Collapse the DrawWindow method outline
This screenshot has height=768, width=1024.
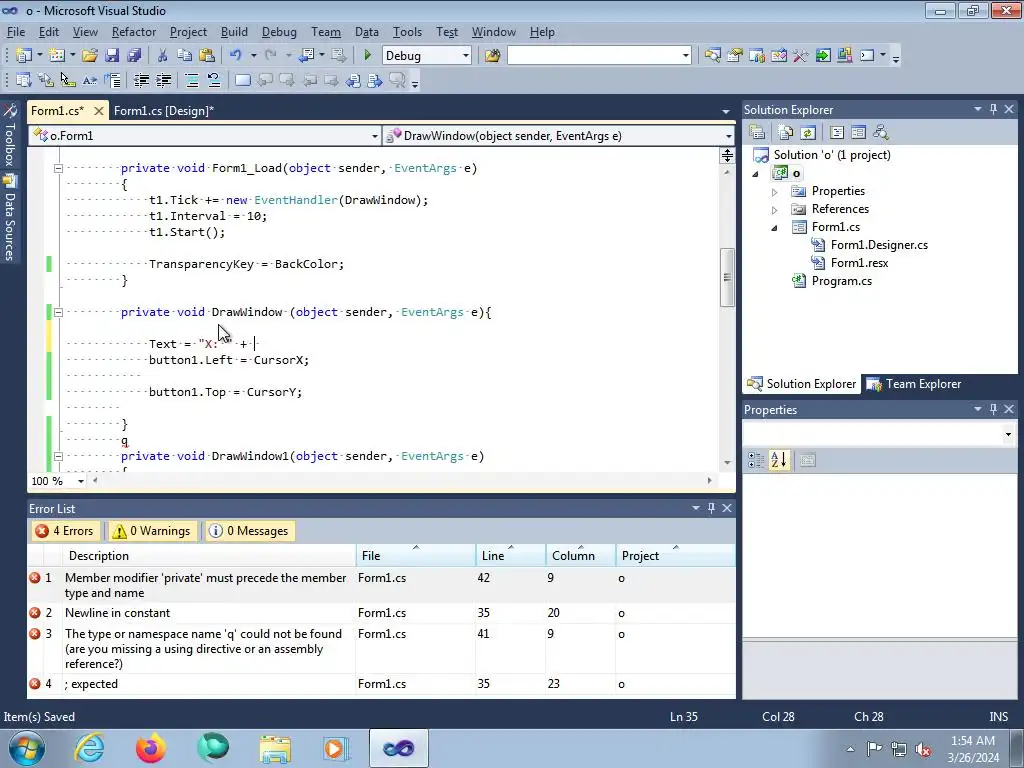(58, 312)
